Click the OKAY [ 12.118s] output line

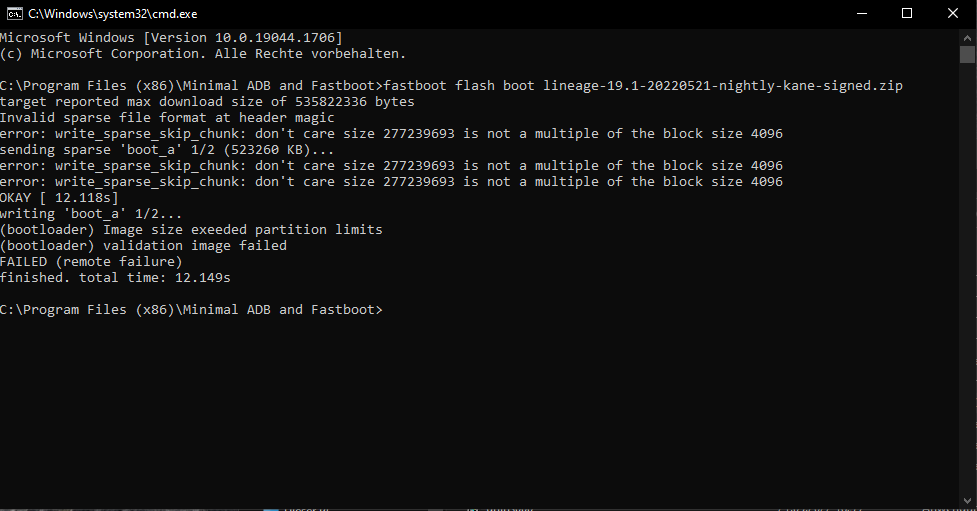pyautogui.click(x=59, y=198)
